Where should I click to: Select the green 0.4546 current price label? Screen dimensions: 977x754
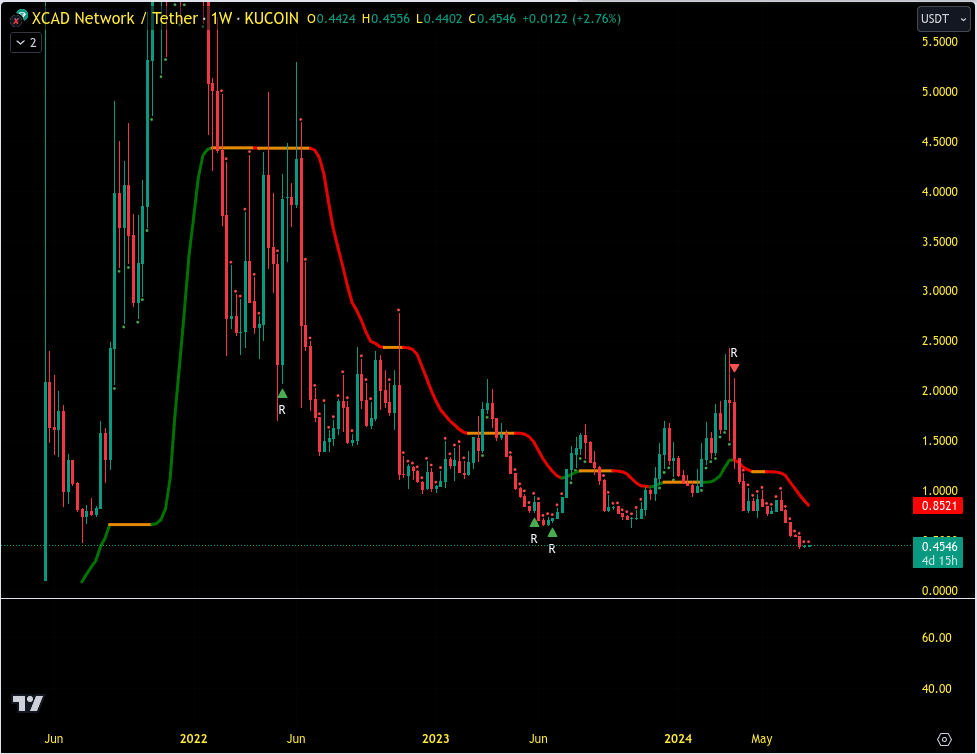coord(938,553)
